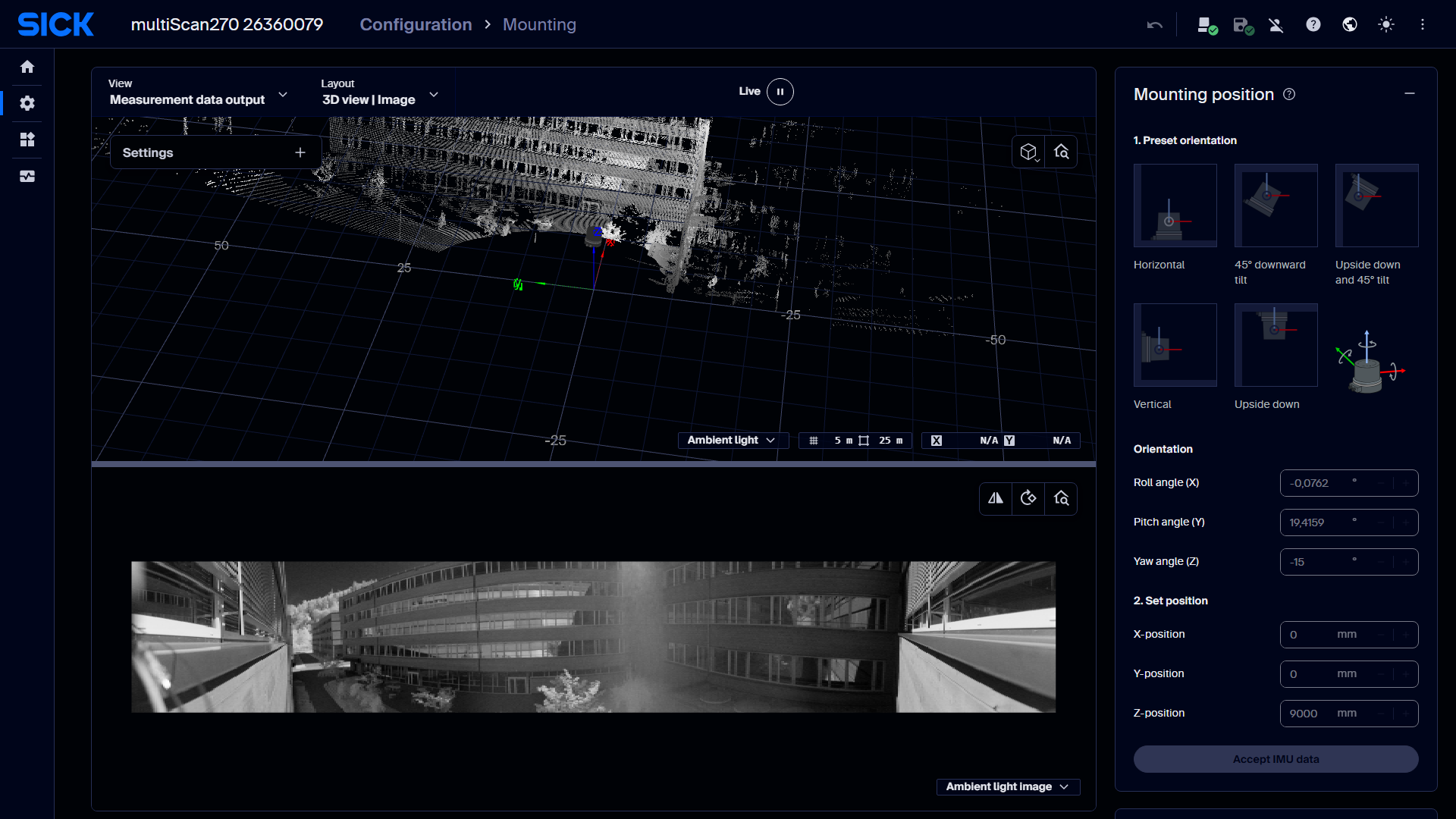This screenshot has width=1456, height=819.
Task: Open 3D view perspective cube selector
Action: point(1028,152)
